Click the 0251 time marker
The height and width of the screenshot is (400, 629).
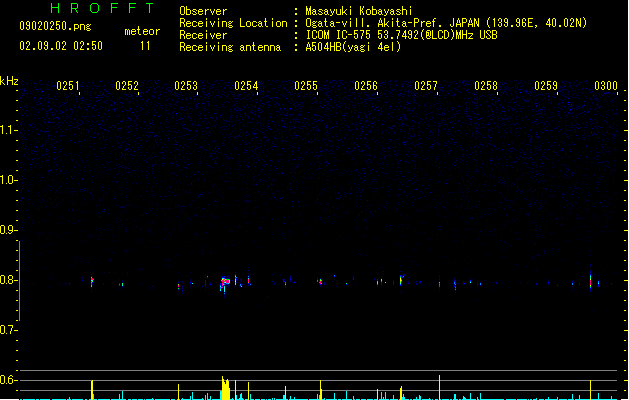68,86
